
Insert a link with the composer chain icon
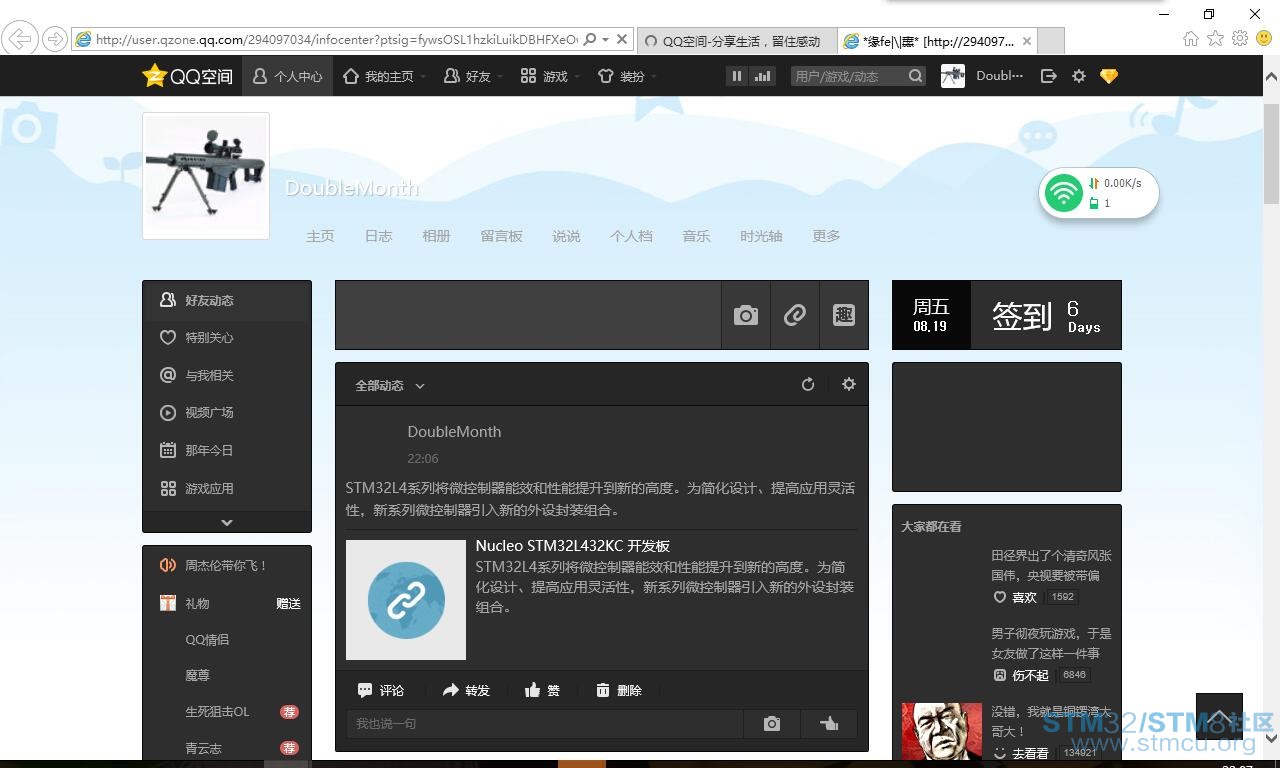(795, 315)
